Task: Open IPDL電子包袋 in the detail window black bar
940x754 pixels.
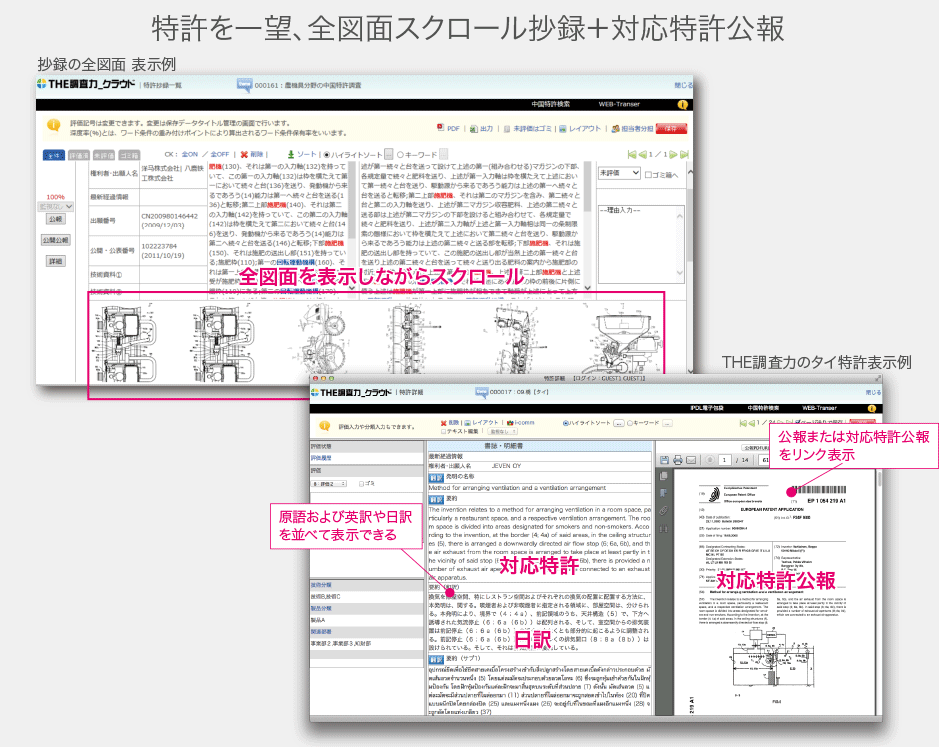Action: coord(707,408)
